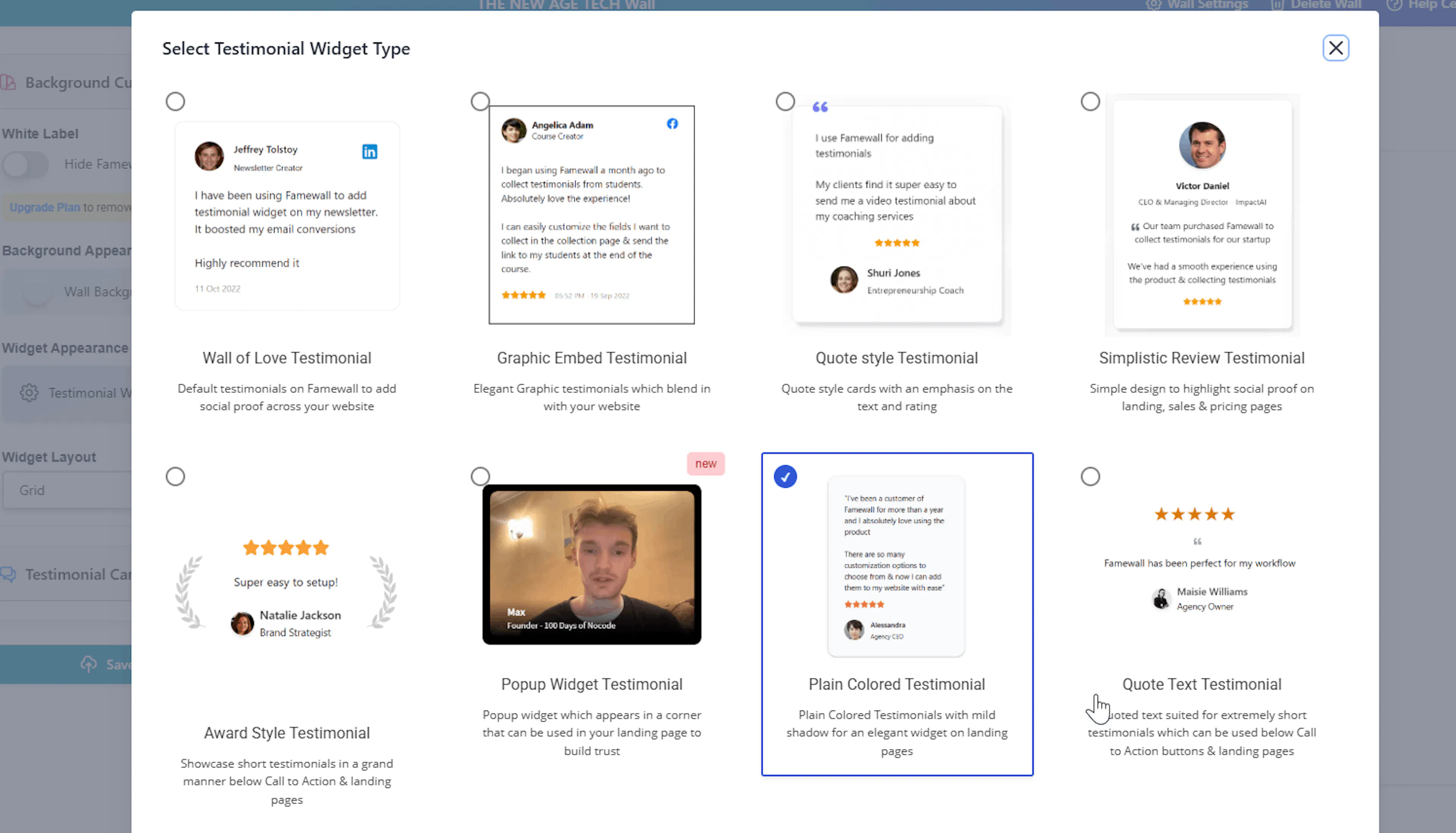Click the small gray quote mark on Quote Text card
The image size is (1456, 833).
1197,541
